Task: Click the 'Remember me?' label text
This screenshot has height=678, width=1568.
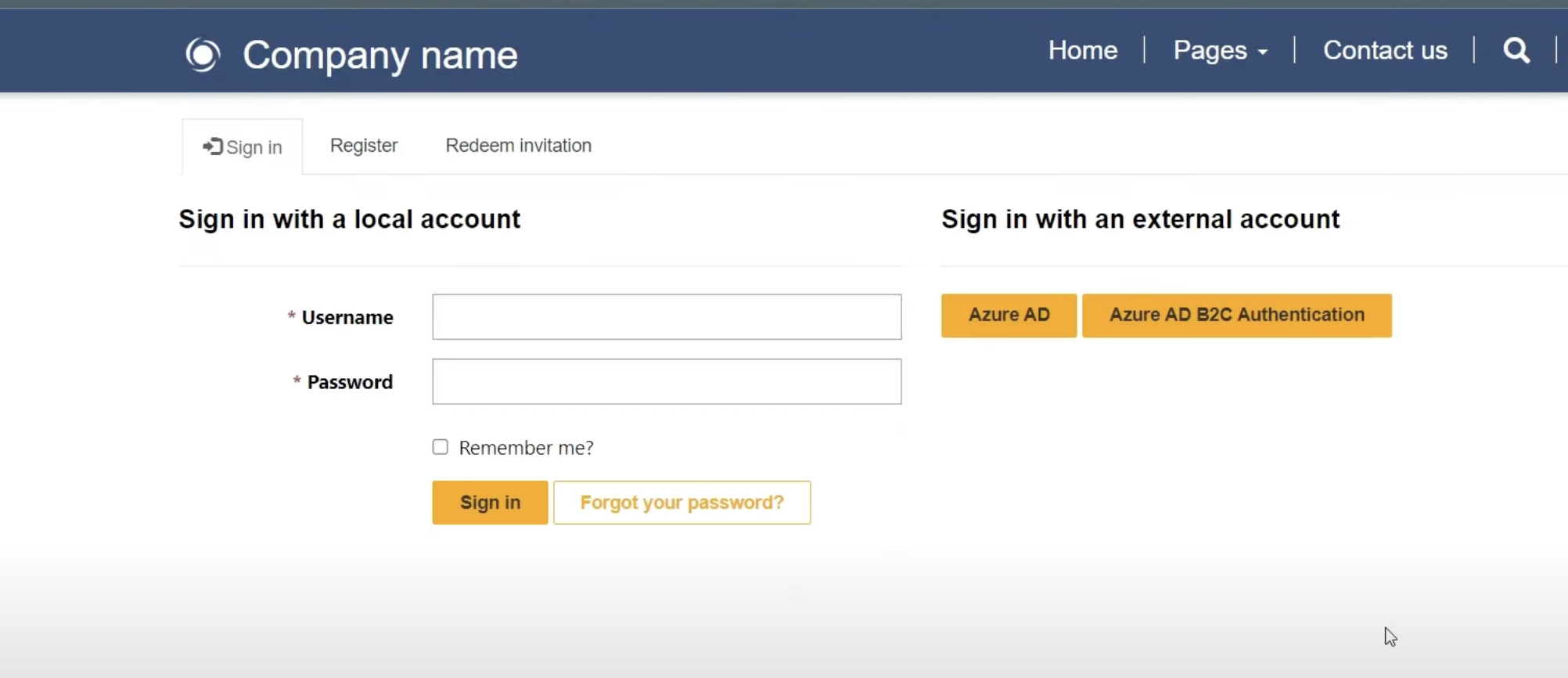Action: point(526,448)
